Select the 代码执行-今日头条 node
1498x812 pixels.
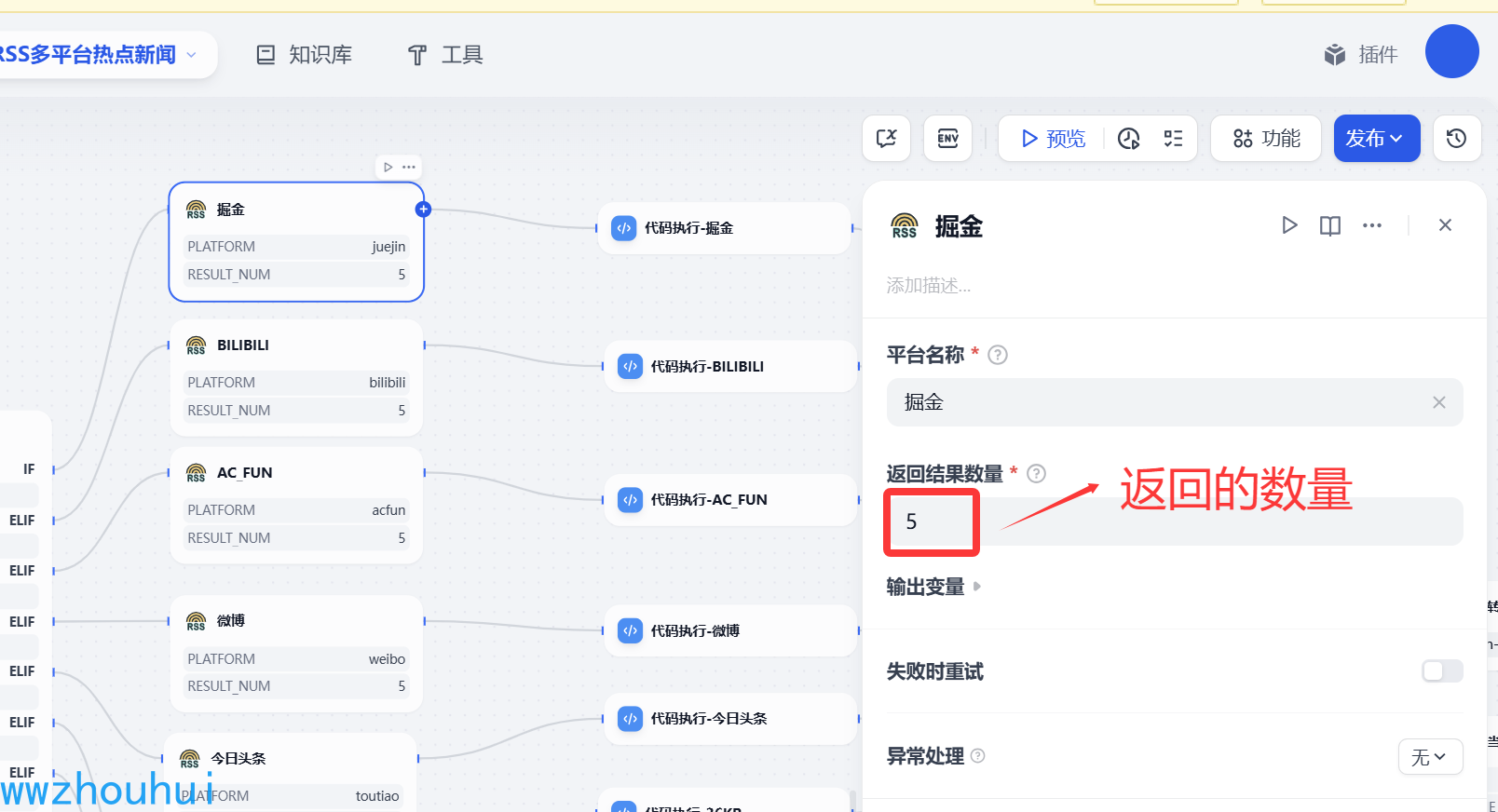[x=730, y=719]
